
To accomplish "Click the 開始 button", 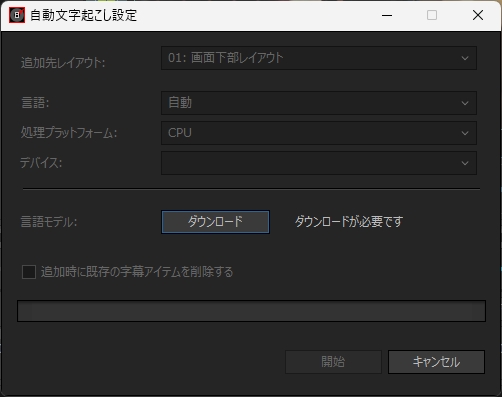I will tap(333, 362).
